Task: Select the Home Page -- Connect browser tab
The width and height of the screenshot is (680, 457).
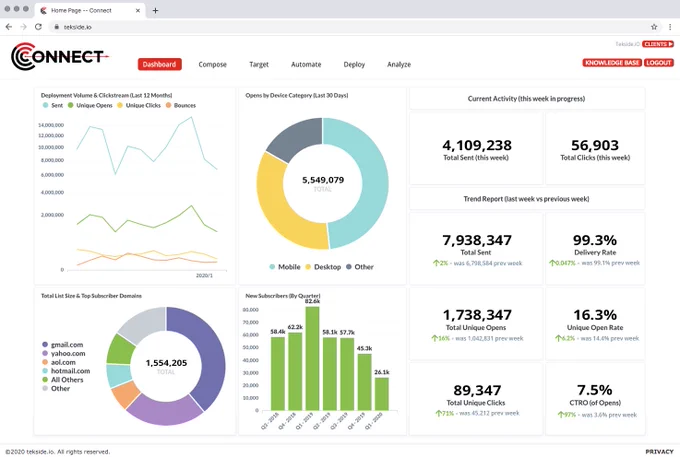Action: point(90,10)
